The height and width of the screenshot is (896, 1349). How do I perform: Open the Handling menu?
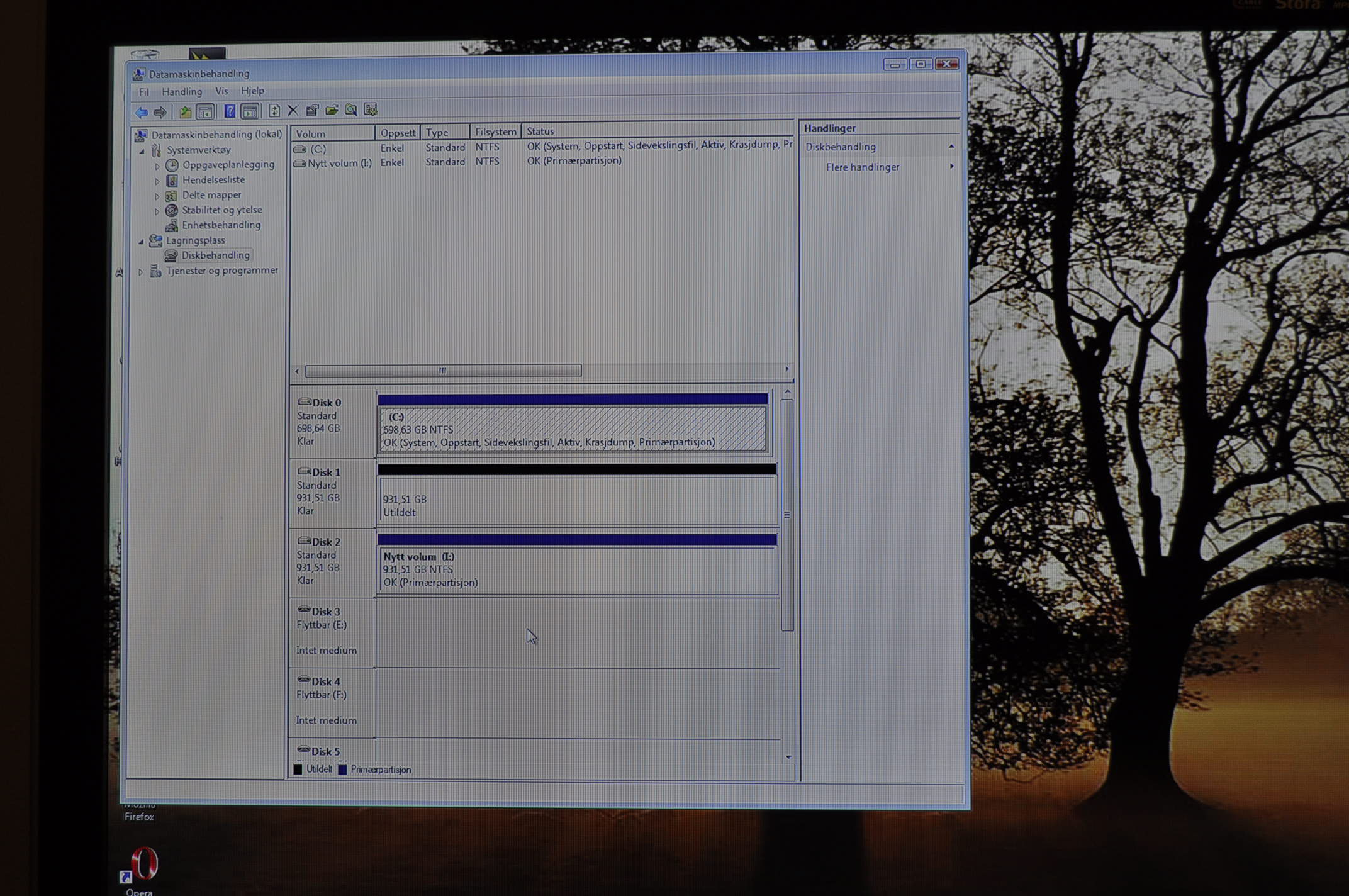[x=182, y=91]
